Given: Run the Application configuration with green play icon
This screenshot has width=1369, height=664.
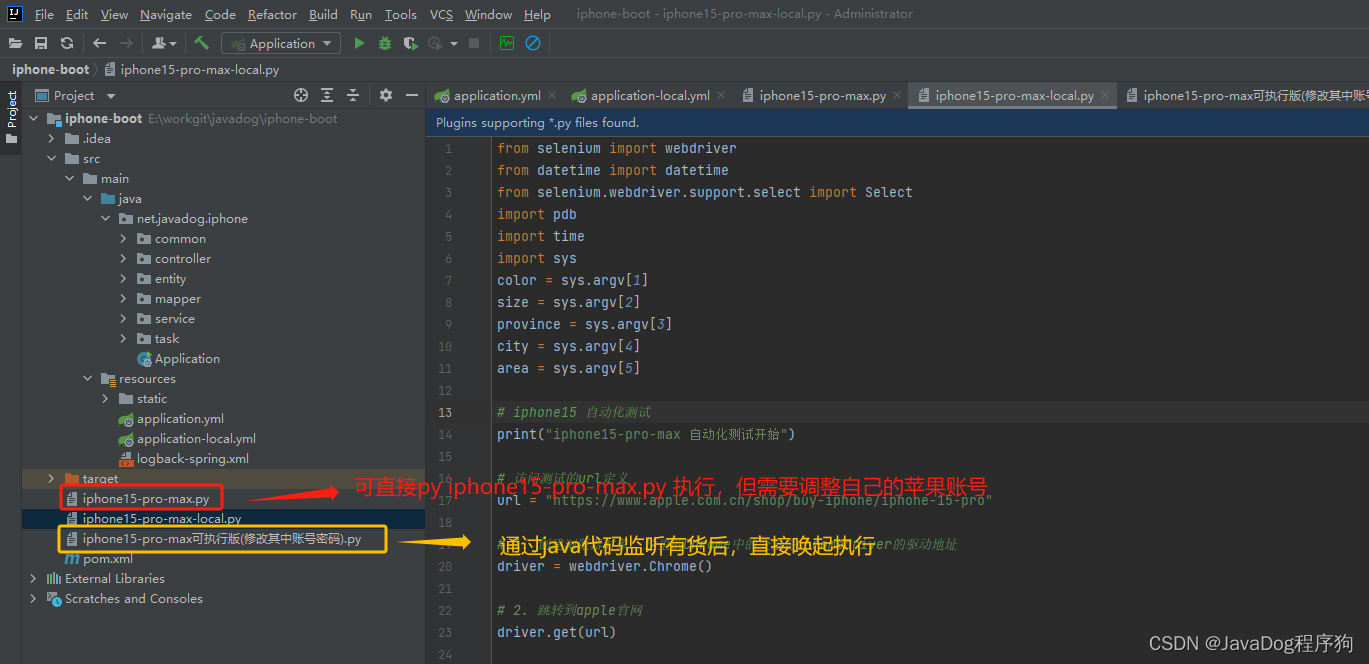Looking at the screenshot, I should click(x=359, y=43).
